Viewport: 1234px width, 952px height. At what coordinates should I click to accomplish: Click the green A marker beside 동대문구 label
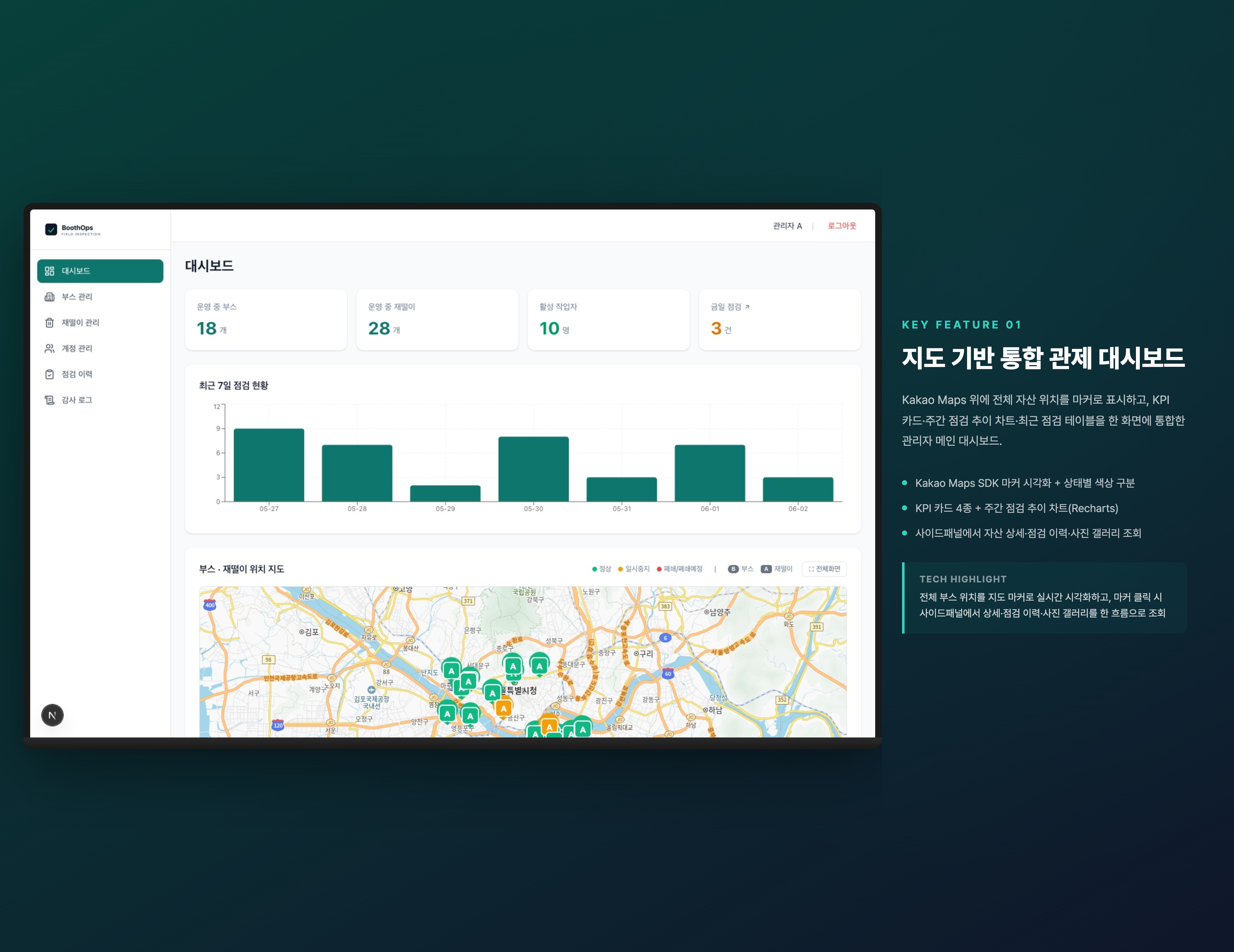tap(540, 666)
